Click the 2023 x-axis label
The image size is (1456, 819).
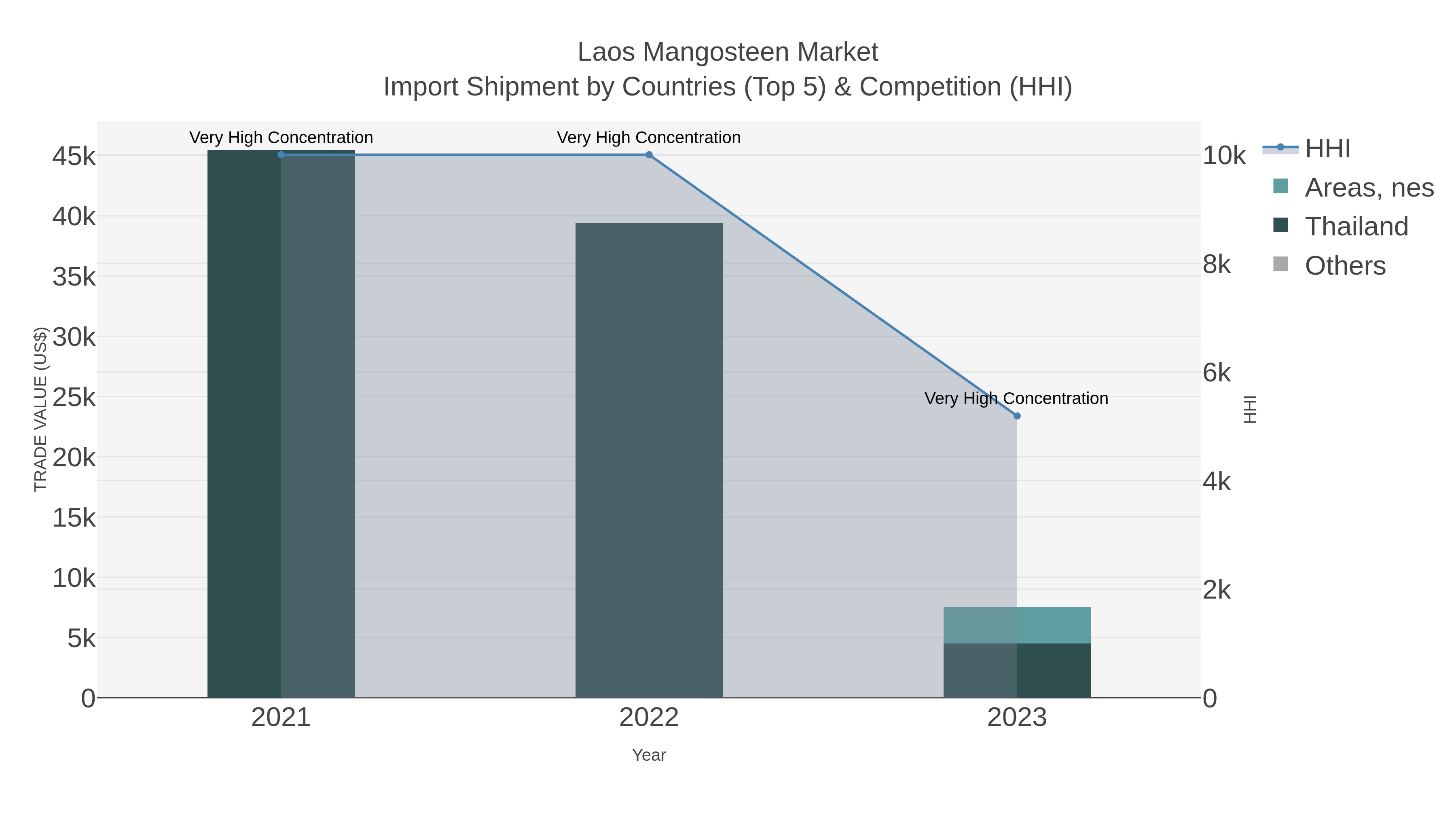pyautogui.click(x=1017, y=718)
